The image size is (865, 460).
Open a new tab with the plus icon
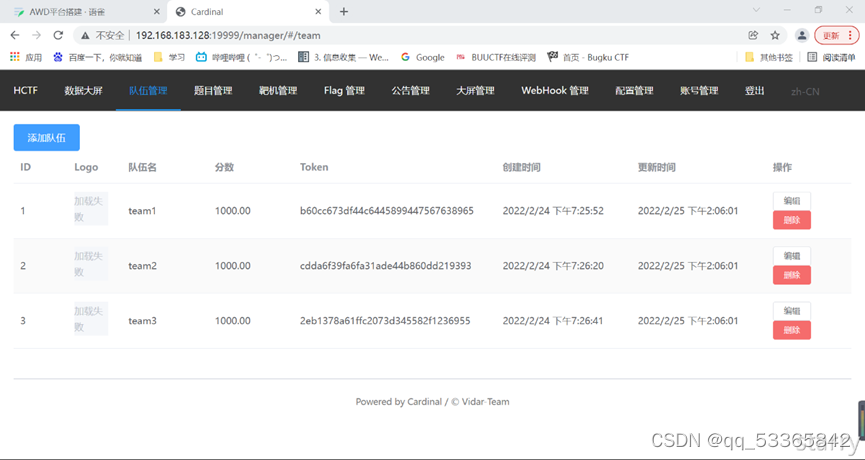point(344,12)
